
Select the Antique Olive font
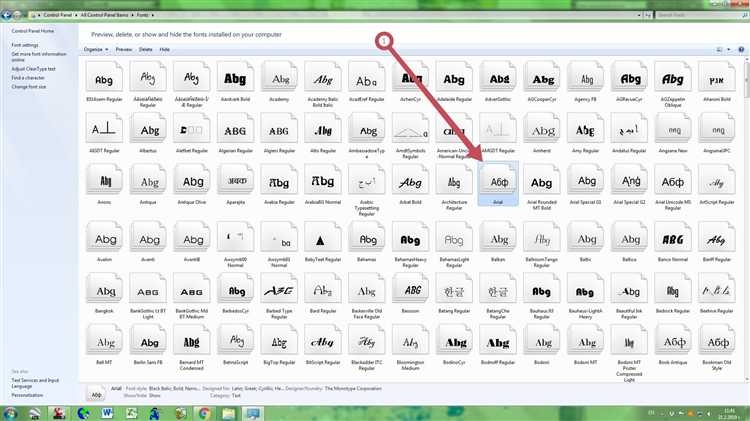192,183
